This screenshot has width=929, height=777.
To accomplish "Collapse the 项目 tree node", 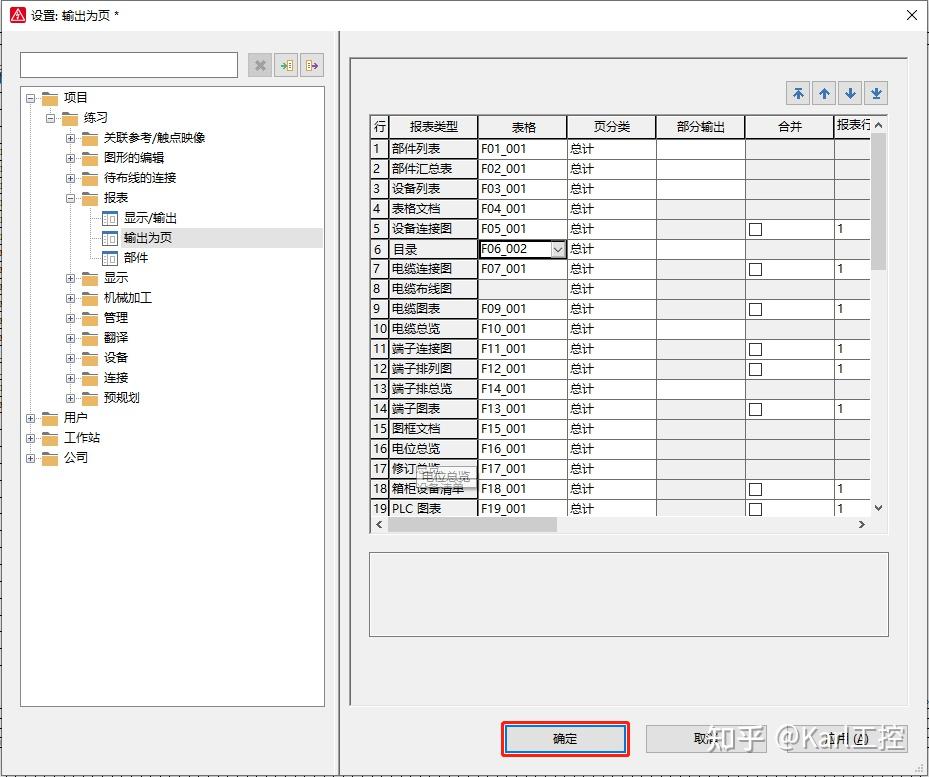I will coord(31,98).
